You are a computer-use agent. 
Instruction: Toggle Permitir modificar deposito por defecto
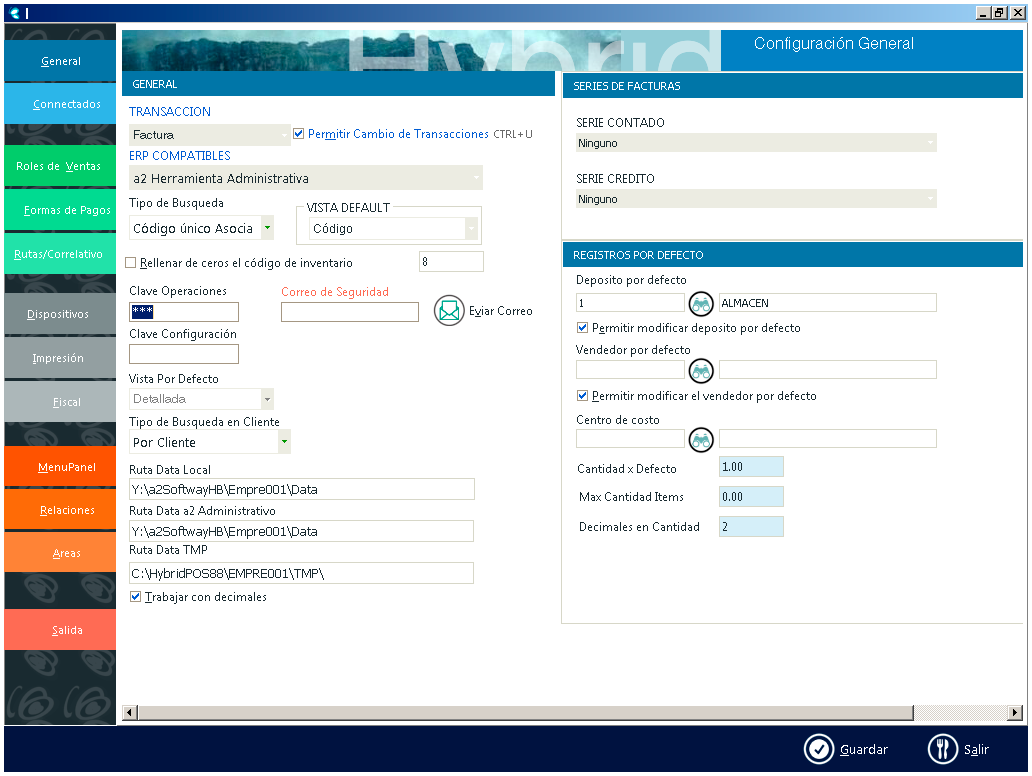click(582, 328)
